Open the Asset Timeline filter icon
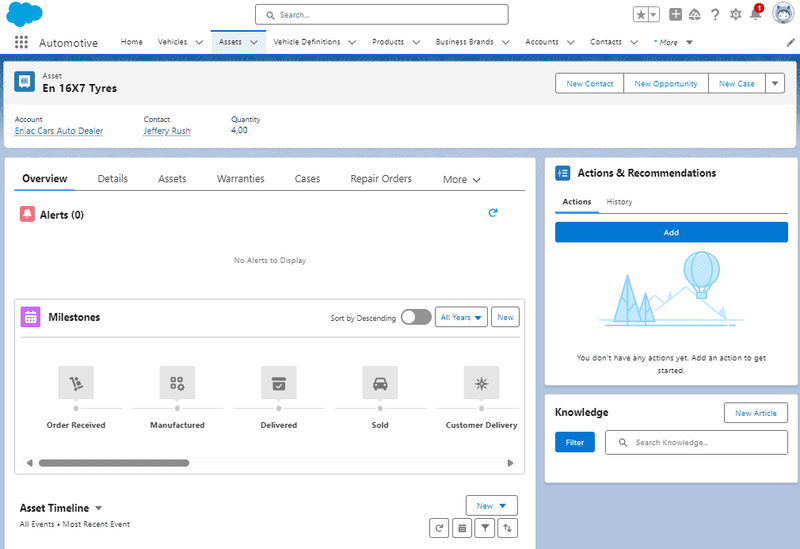The width and height of the screenshot is (800, 549). pos(485,528)
